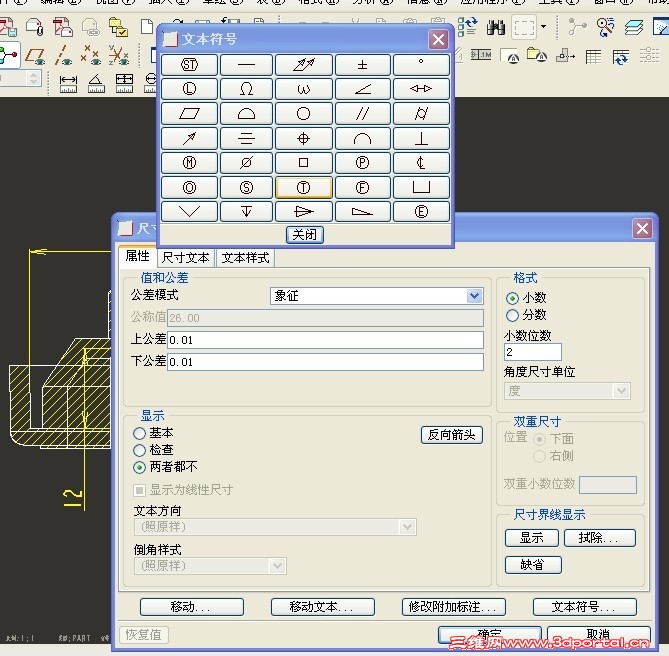Select 下面 dual dimension position
Screen dimensions: 669x656
click(x=539, y=439)
